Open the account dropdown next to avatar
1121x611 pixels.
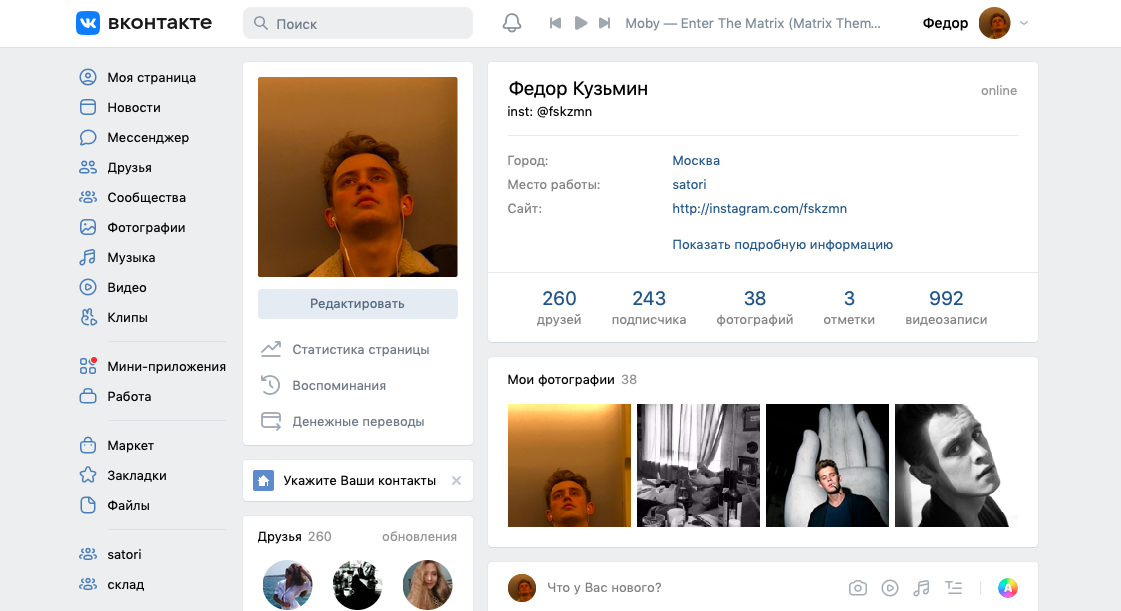pos(1023,23)
